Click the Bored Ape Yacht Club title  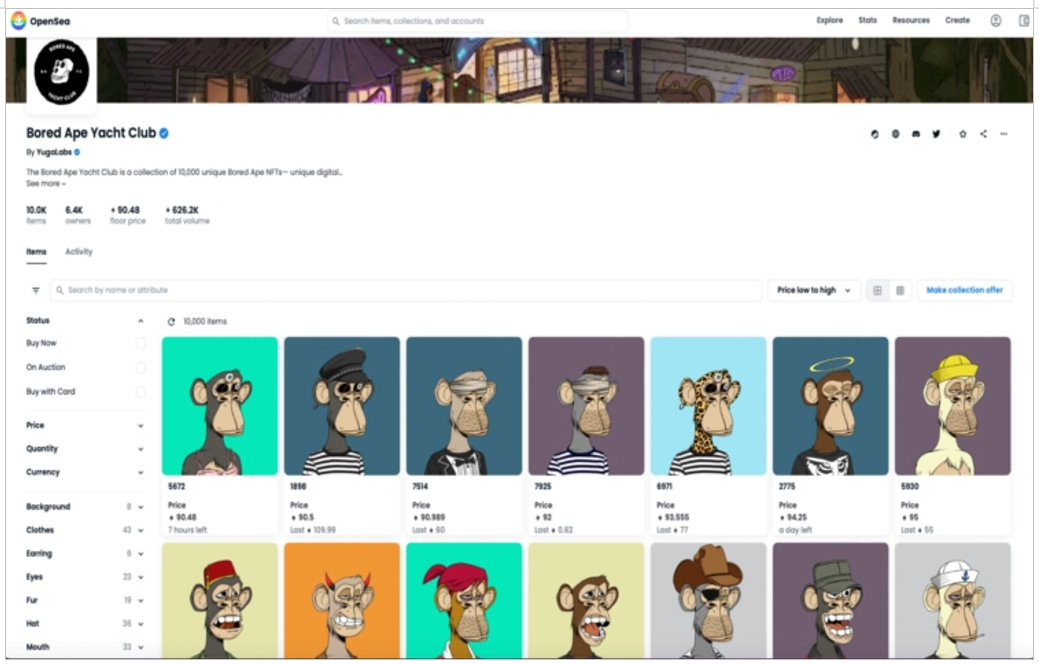[x=91, y=133]
